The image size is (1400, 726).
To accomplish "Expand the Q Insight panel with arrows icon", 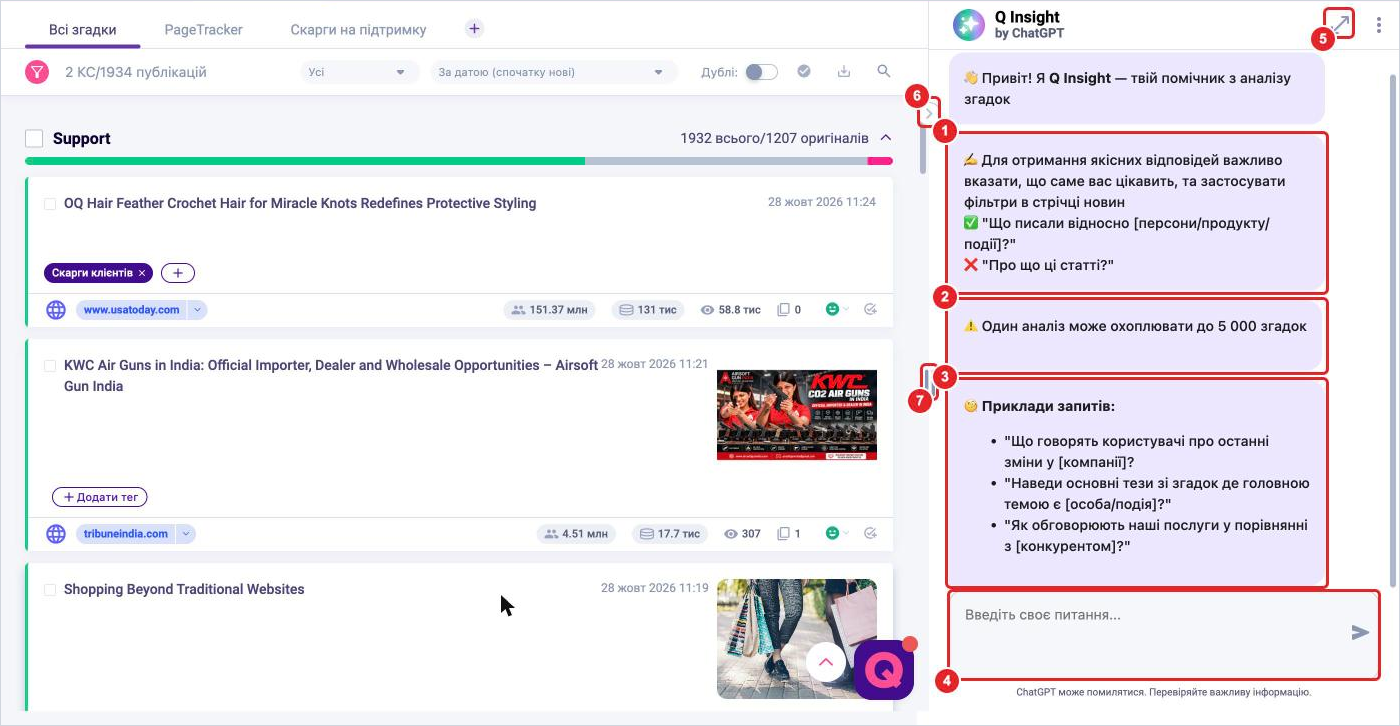I will (x=1341, y=23).
